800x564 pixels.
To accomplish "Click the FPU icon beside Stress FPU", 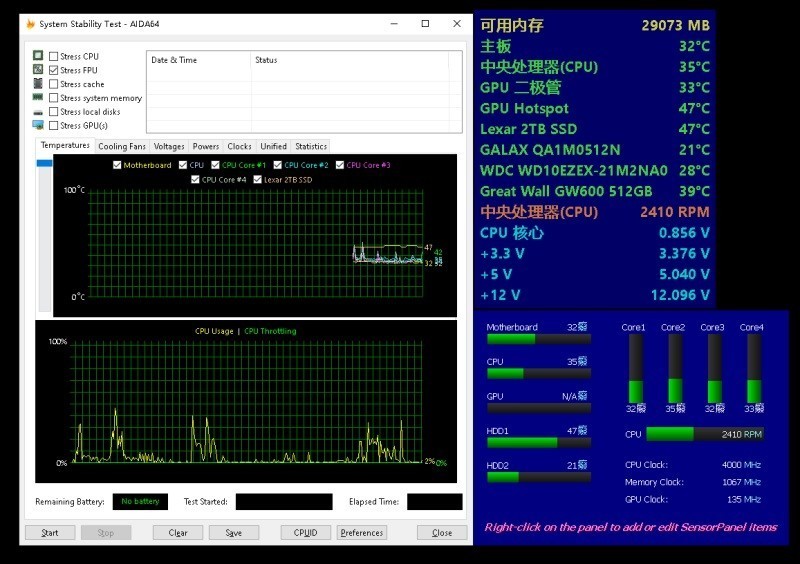I will tap(38, 70).
